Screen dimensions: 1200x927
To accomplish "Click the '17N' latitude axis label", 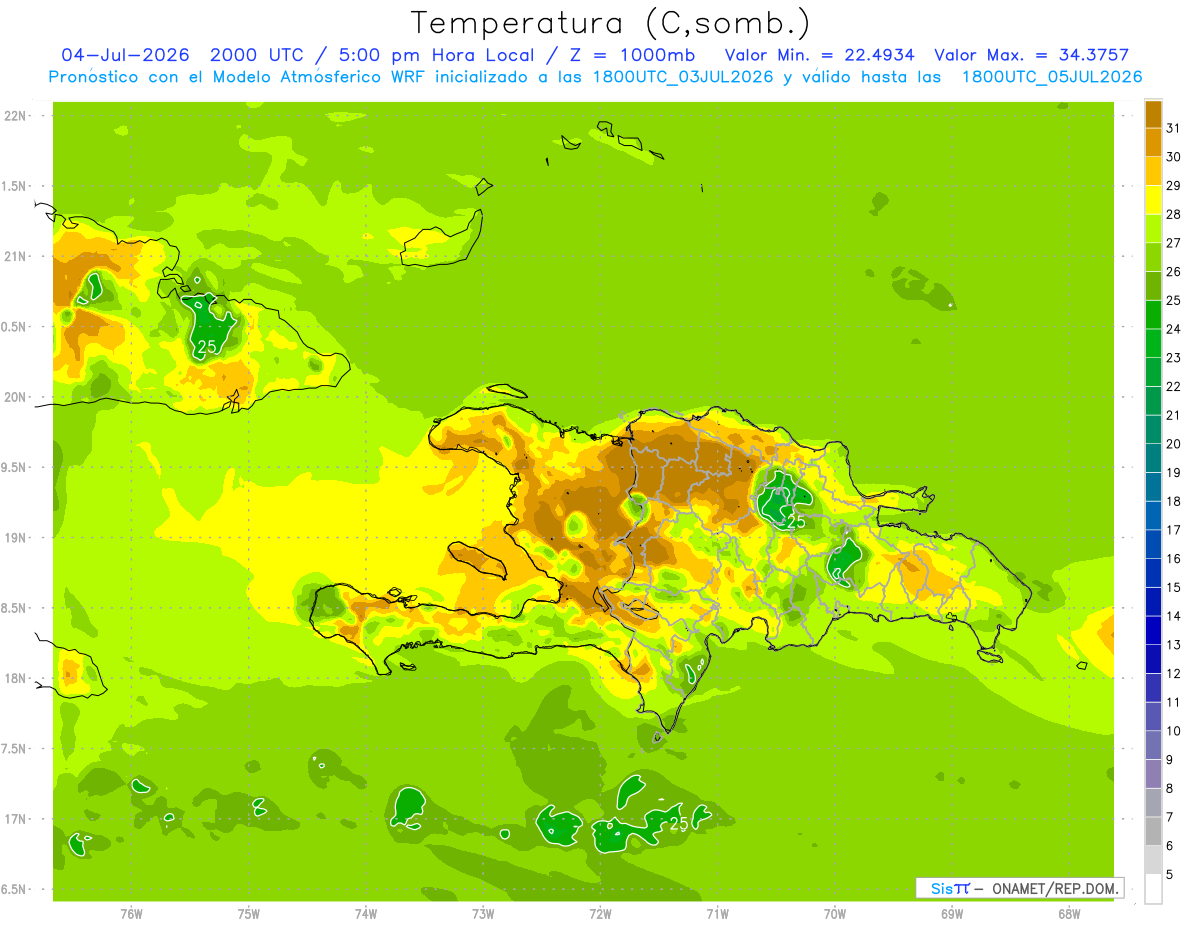I will pyautogui.click(x=16, y=819).
